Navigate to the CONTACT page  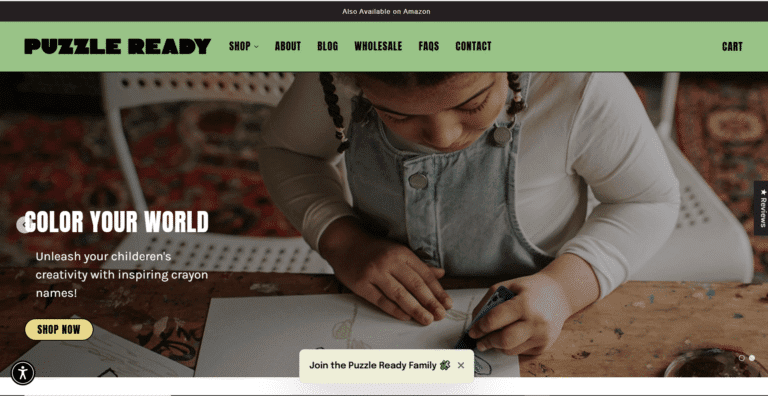coord(473,47)
